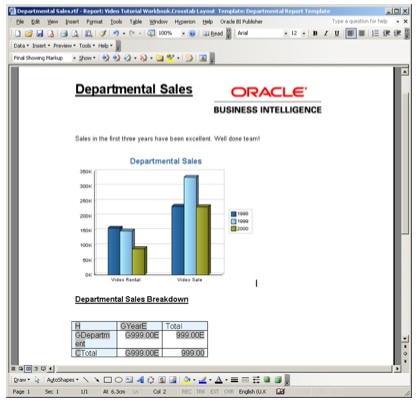Viewport: 417px width, 407px height.
Task: Open a file with the folder icon
Action: (x=29, y=33)
